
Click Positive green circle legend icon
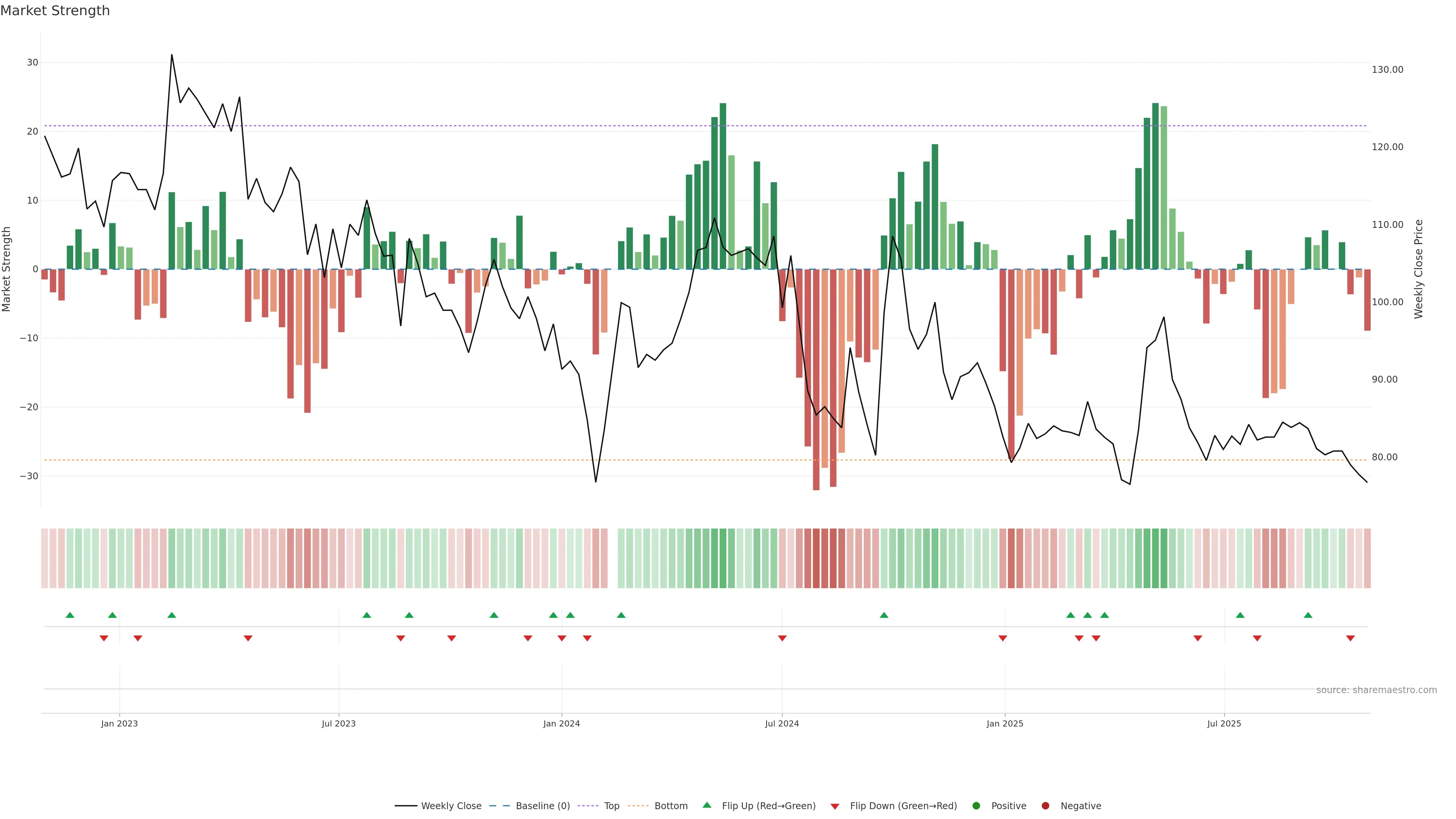tap(976, 806)
